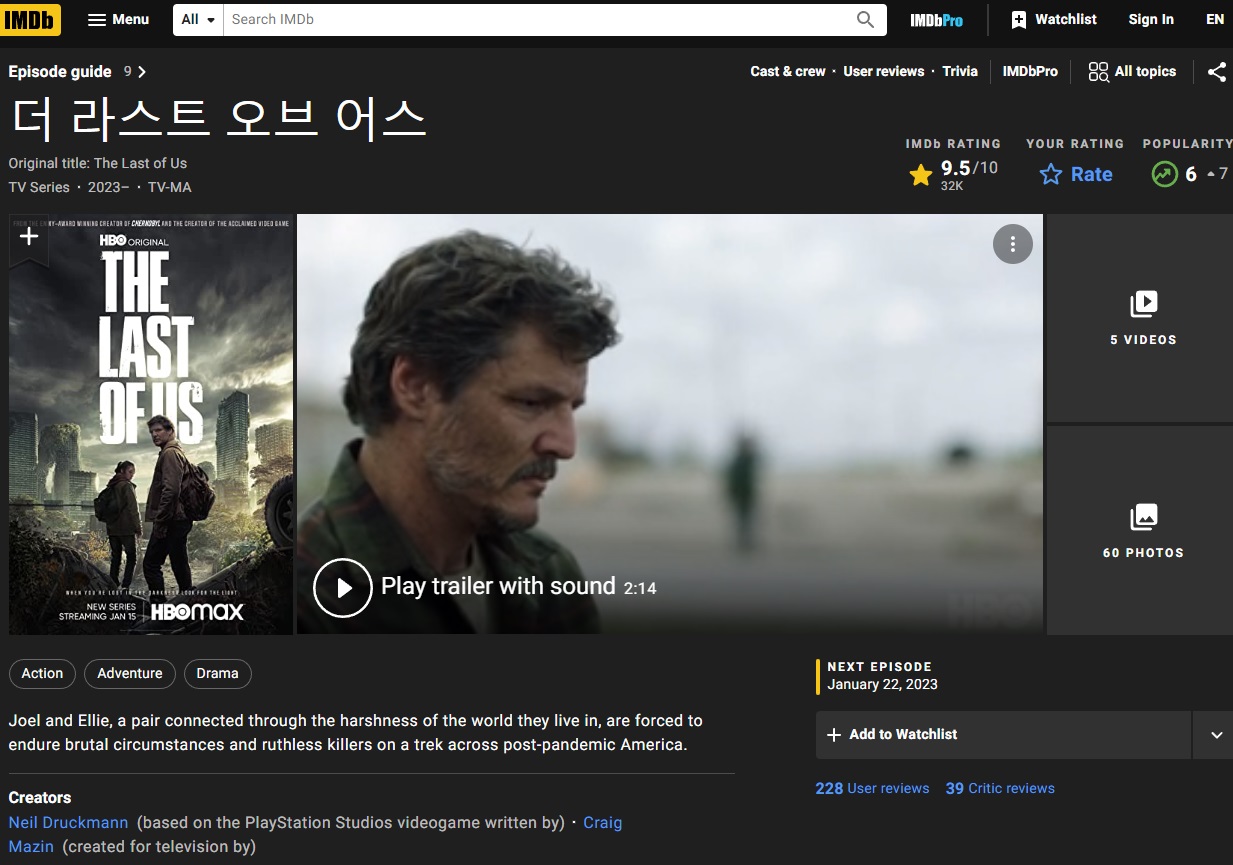Open the Episode guide link
The height and width of the screenshot is (865, 1233).
click(x=78, y=72)
